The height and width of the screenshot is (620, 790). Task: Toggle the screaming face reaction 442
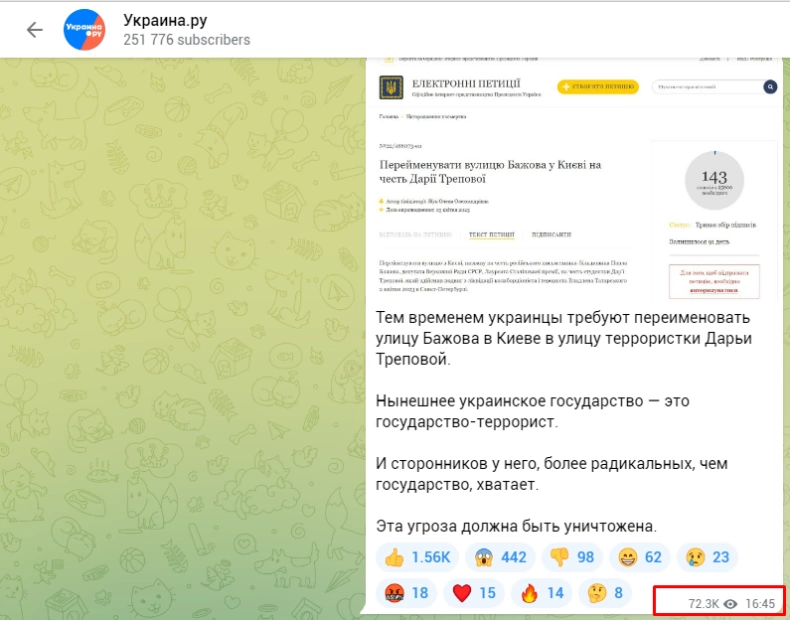click(x=500, y=557)
